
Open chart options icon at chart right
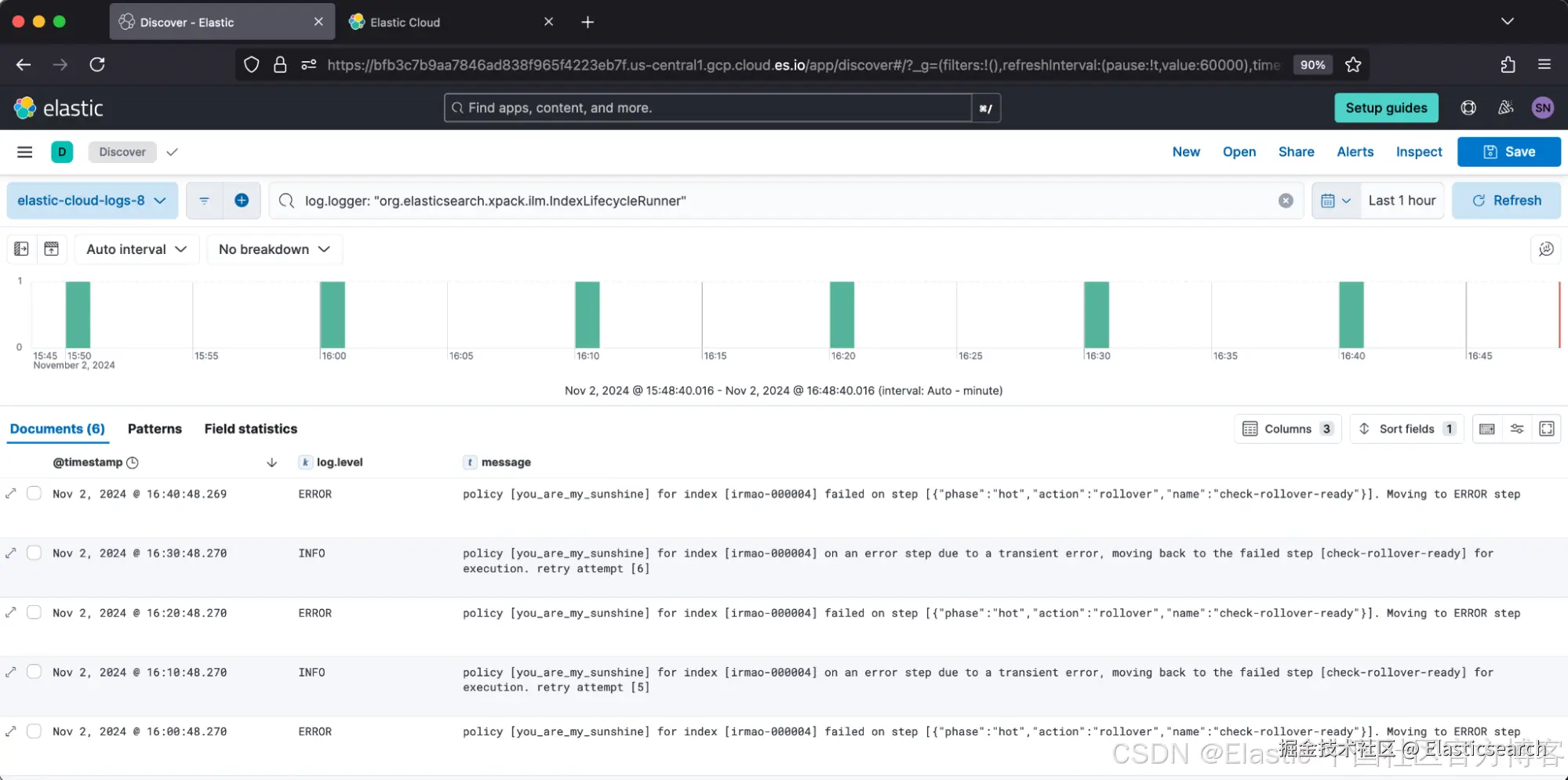click(1546, 249)
